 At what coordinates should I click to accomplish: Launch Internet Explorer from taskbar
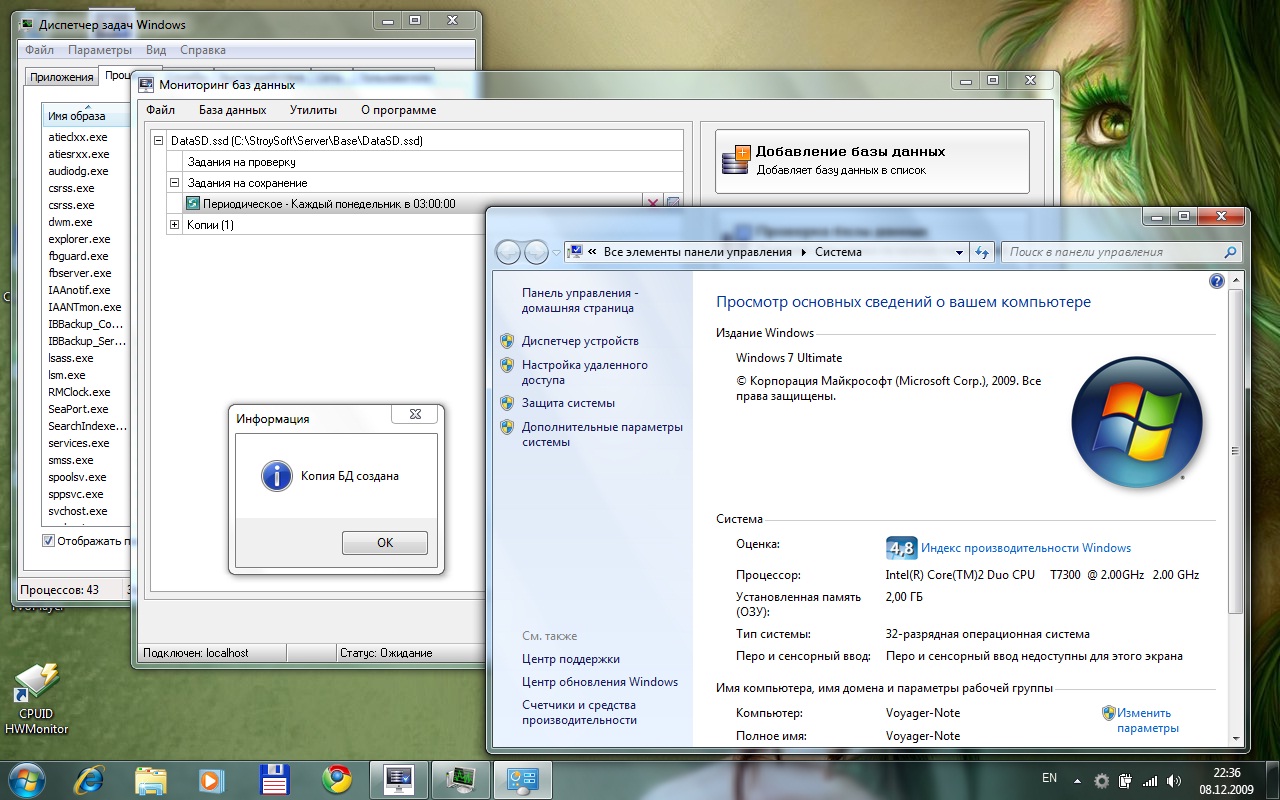[x=90, y=779]
